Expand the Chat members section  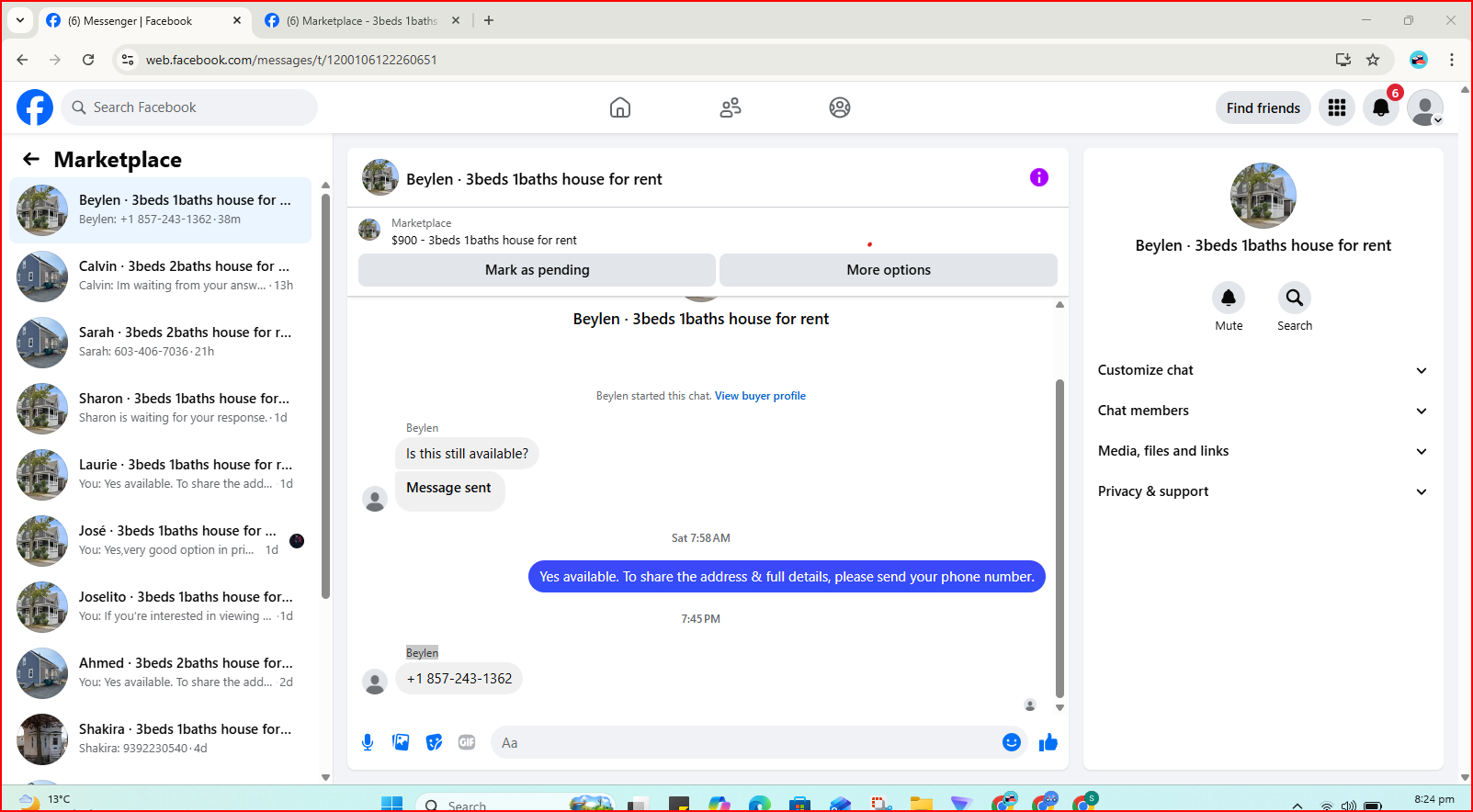1263,411
